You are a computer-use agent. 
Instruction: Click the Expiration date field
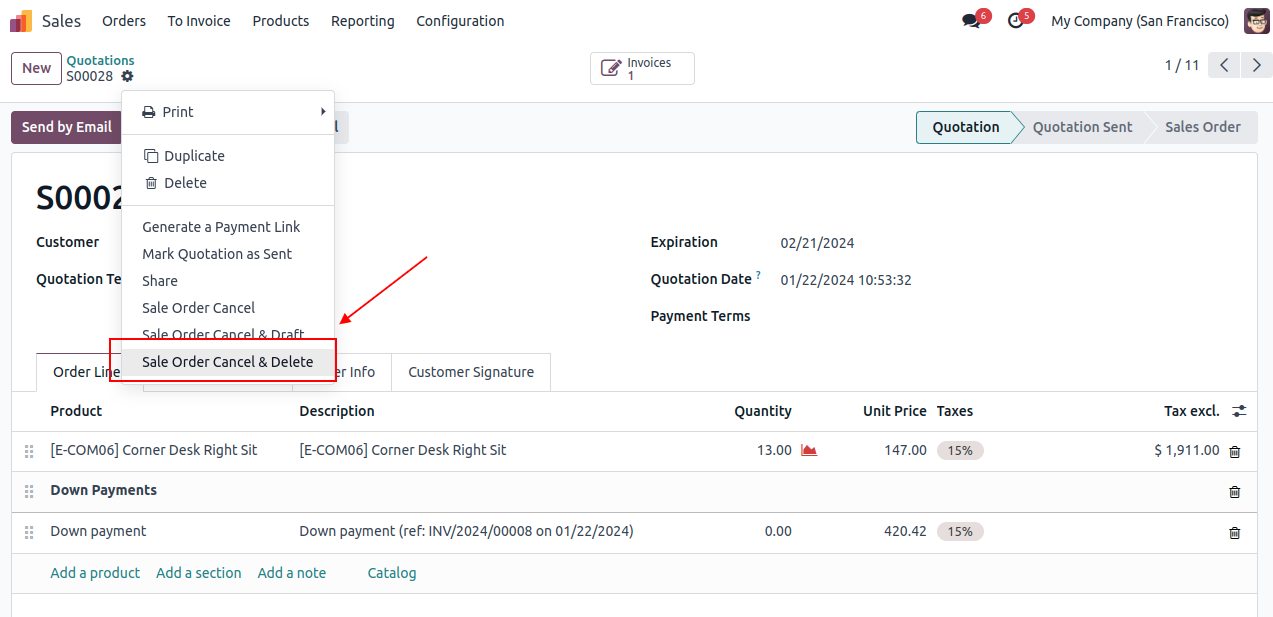point(817,243)
